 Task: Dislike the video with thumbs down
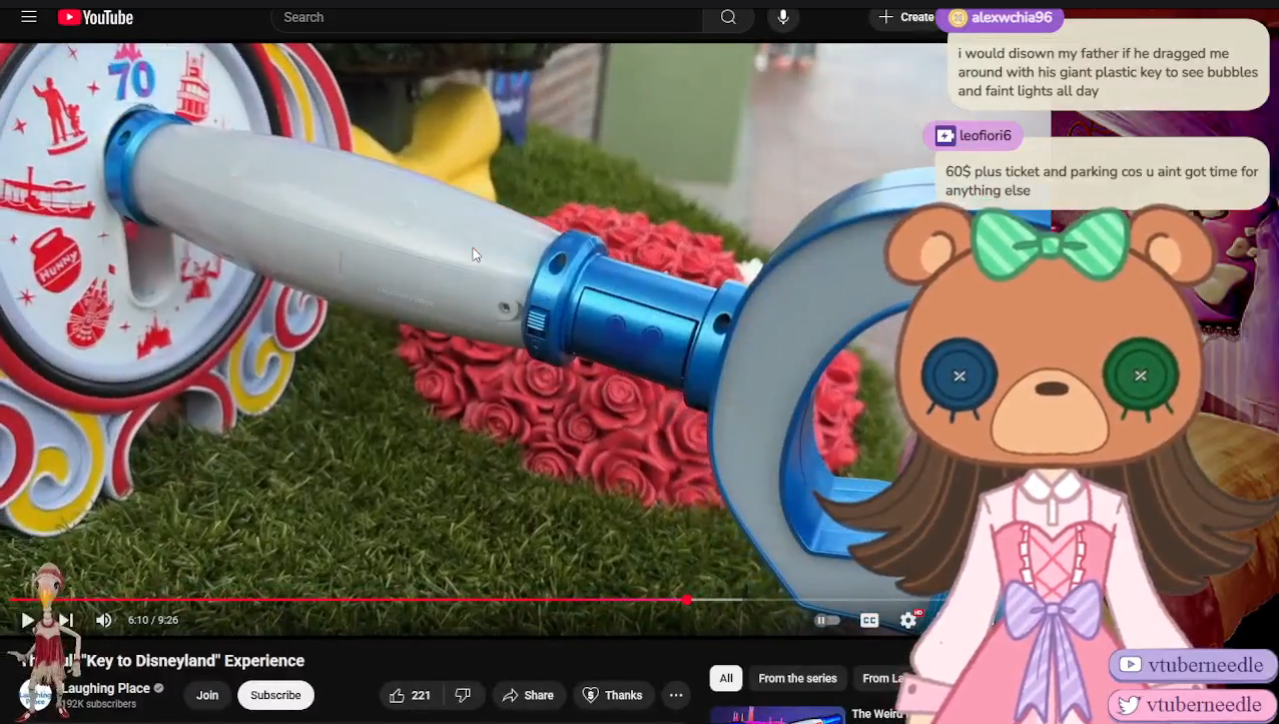click(x=463, y=695)
